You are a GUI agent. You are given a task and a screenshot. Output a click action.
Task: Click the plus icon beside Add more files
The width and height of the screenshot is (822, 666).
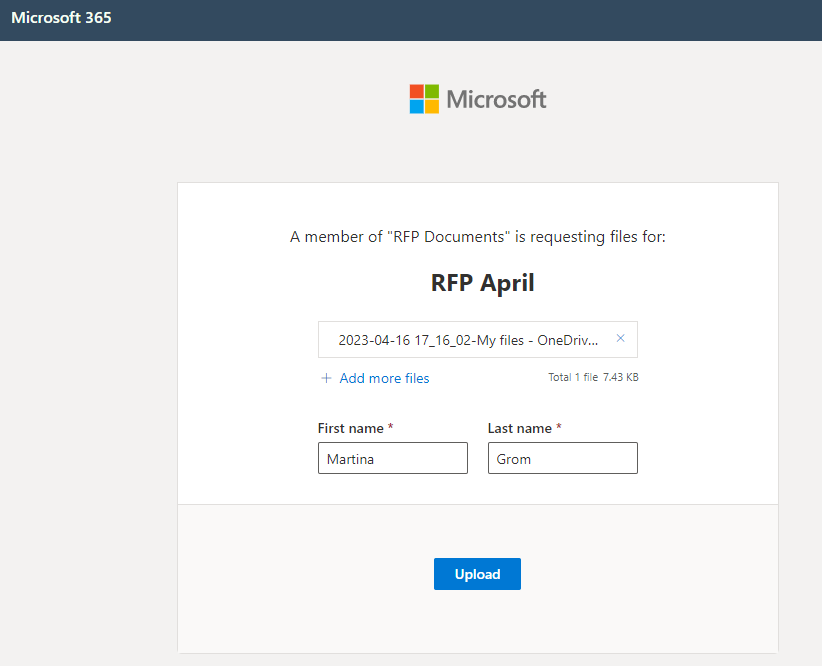[326, 378]
